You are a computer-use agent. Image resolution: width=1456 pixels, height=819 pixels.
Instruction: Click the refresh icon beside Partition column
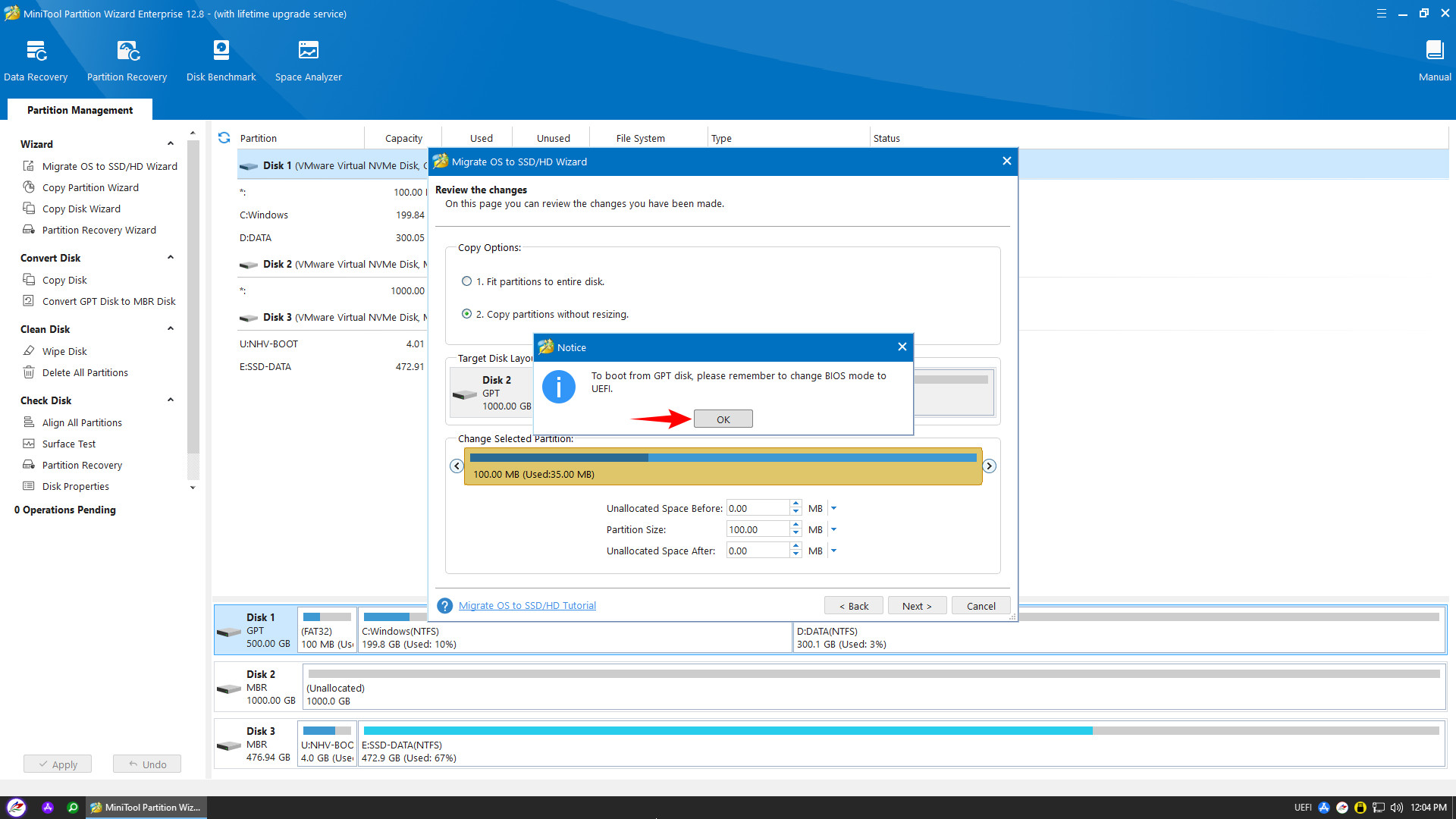[224, 138]
